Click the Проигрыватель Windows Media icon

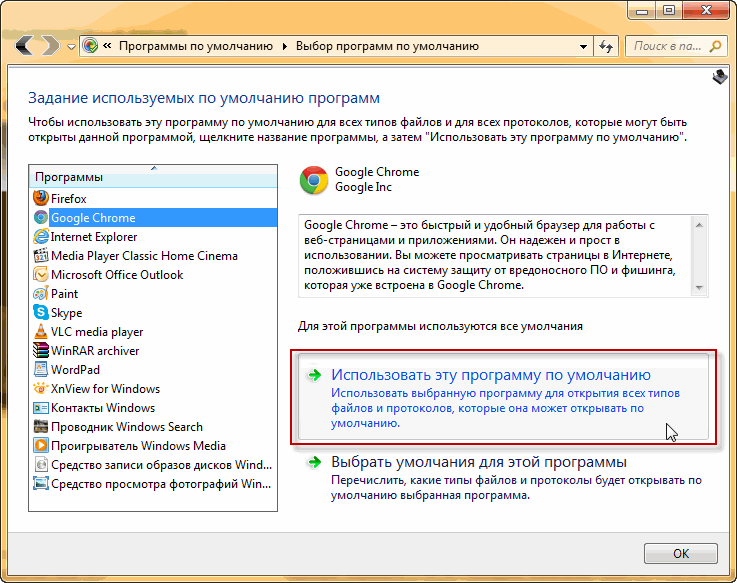41,445
